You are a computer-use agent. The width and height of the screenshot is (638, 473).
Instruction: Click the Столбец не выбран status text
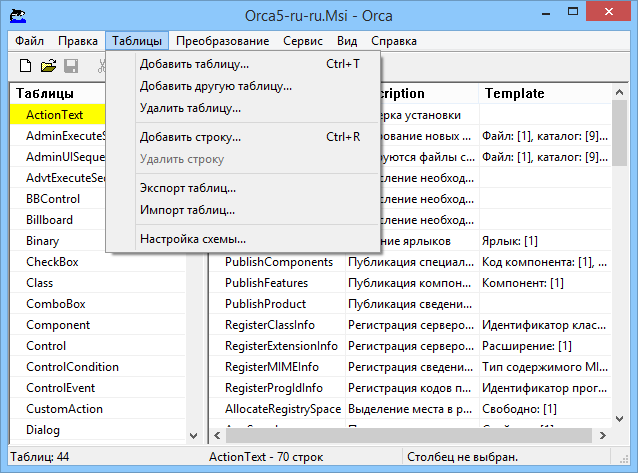463,457
